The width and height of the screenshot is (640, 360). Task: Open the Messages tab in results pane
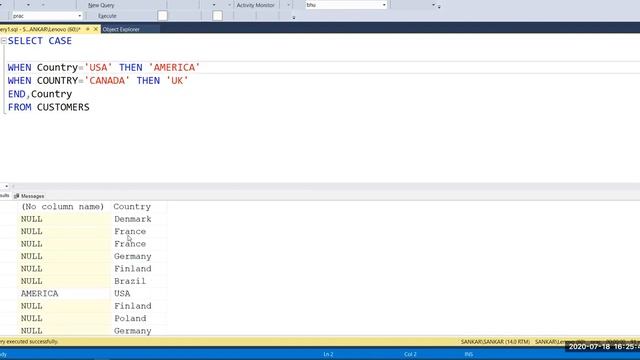click(x=29, y=196)
